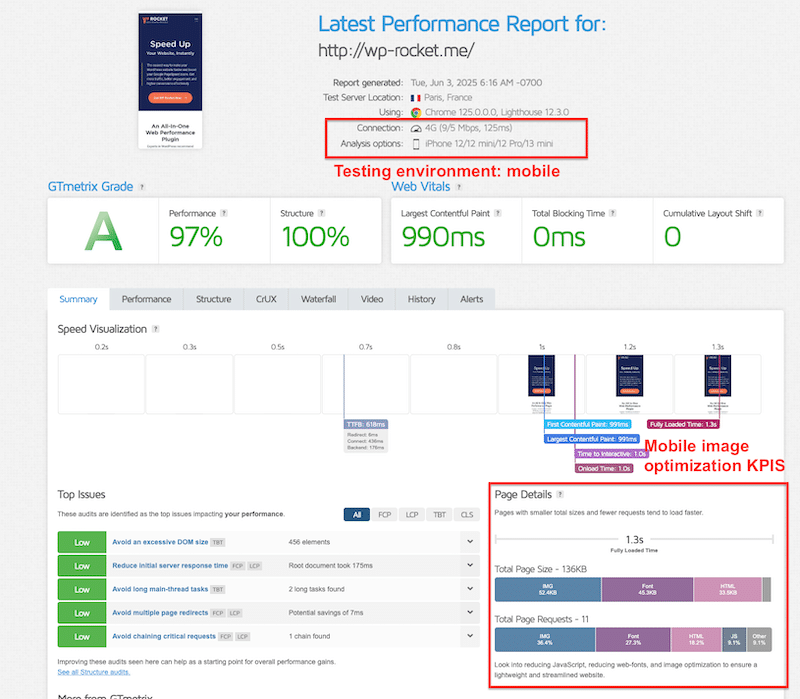
Task: Open 'Avoid chaining critical requests' link
Action: (x=164, y=636)
